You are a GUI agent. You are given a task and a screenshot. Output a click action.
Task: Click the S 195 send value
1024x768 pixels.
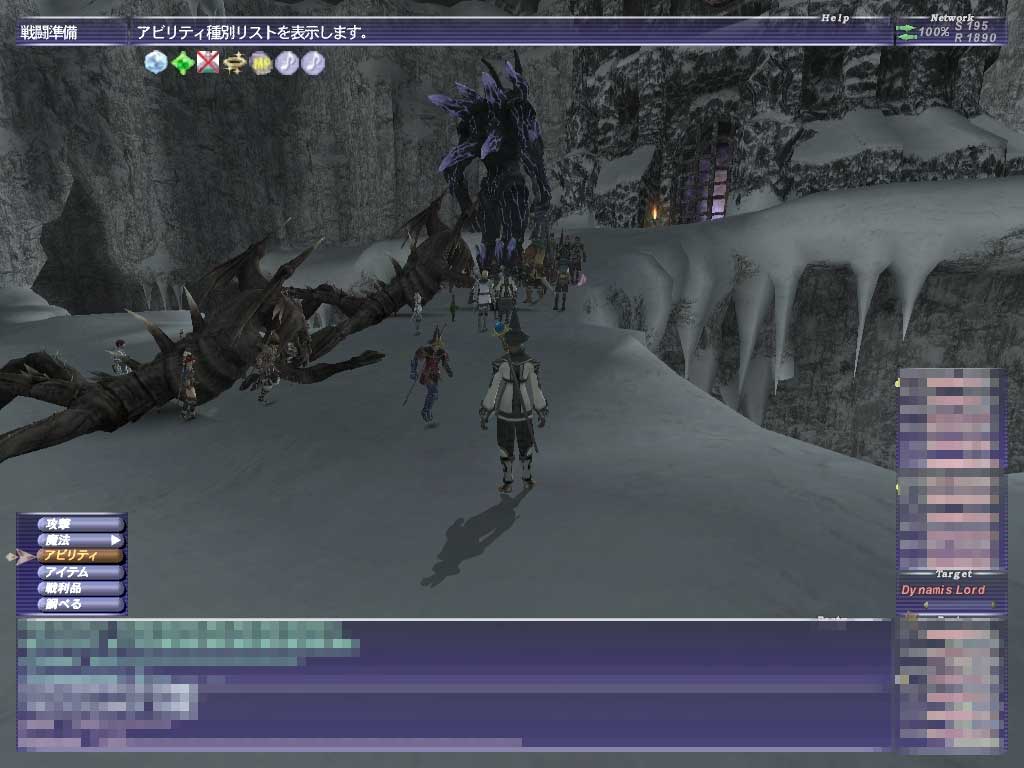coord(972,25)
